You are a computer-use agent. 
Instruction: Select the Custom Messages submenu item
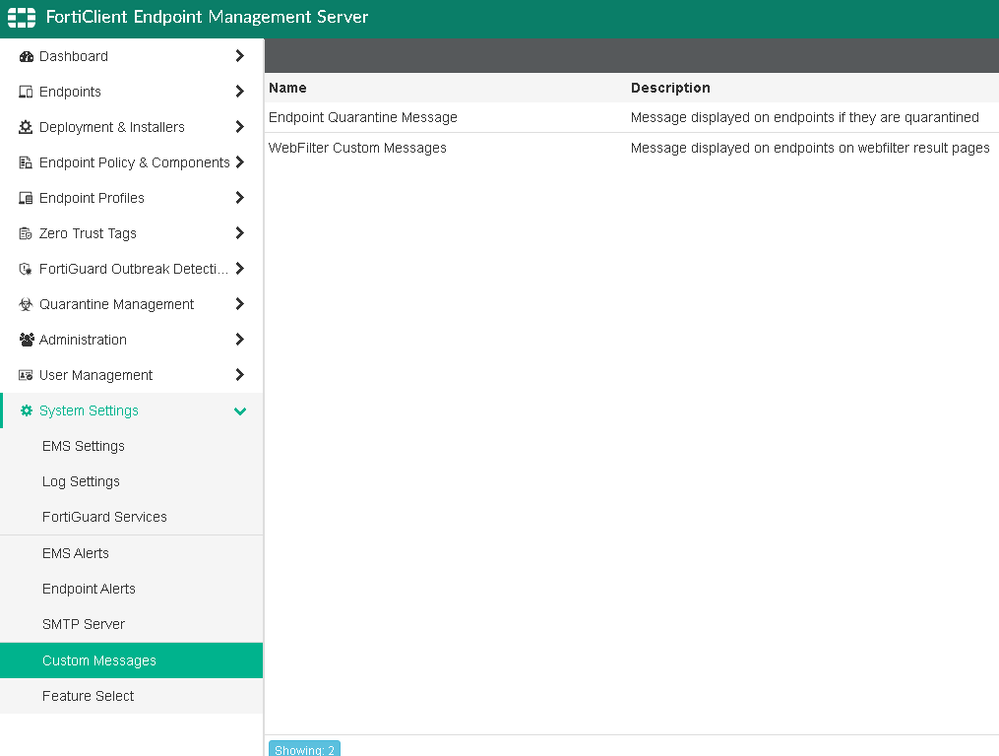tap(131, 660)
